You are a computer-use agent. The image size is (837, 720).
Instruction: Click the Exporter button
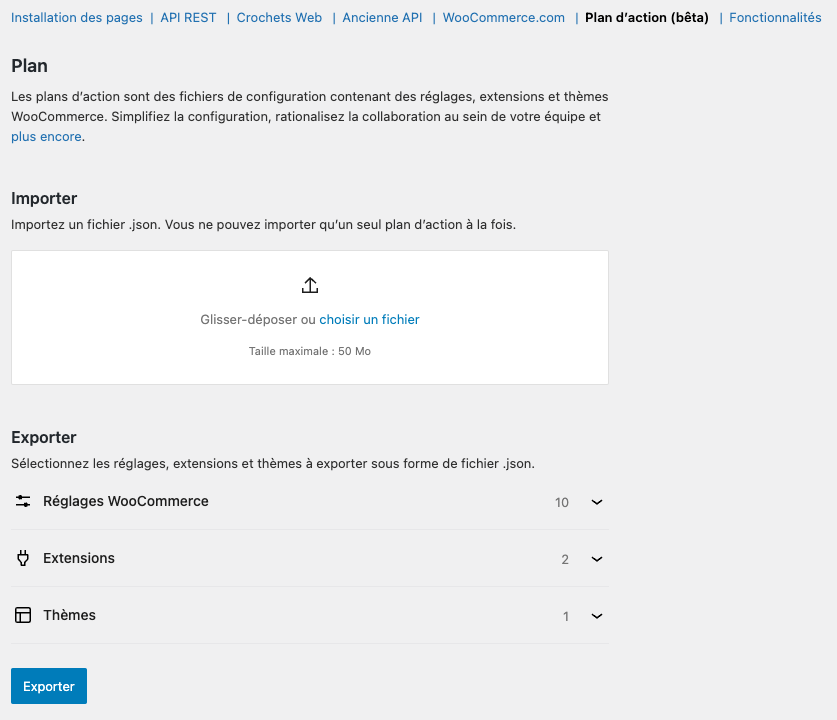click(x=49, y=686)
